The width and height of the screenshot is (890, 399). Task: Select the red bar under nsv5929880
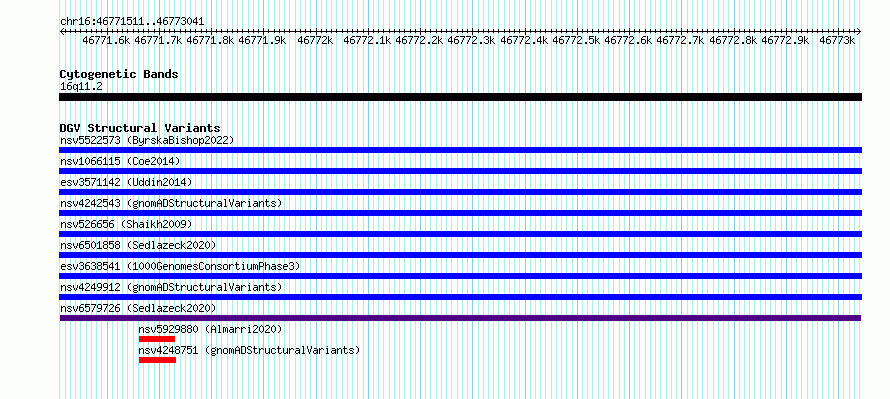click(x=157, y=339)
